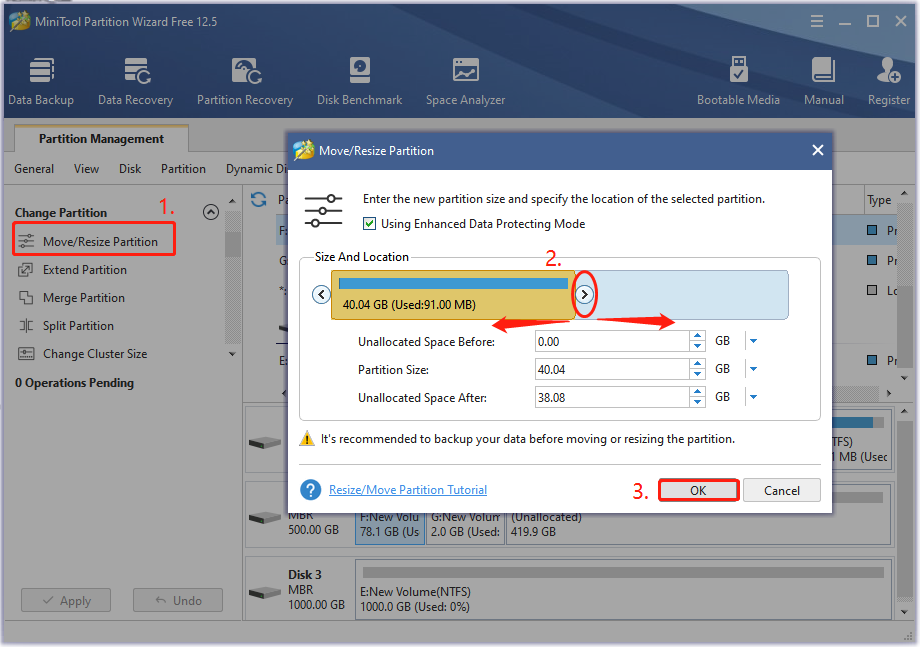Click the Move/Resize Partition sidebar icon
This screenshot has width=923, height=647.
click(x=26, y=241)
